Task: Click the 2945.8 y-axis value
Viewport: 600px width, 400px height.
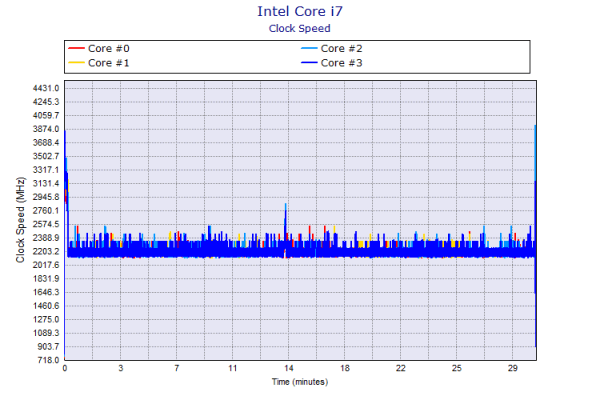Action: click(46, 197)
